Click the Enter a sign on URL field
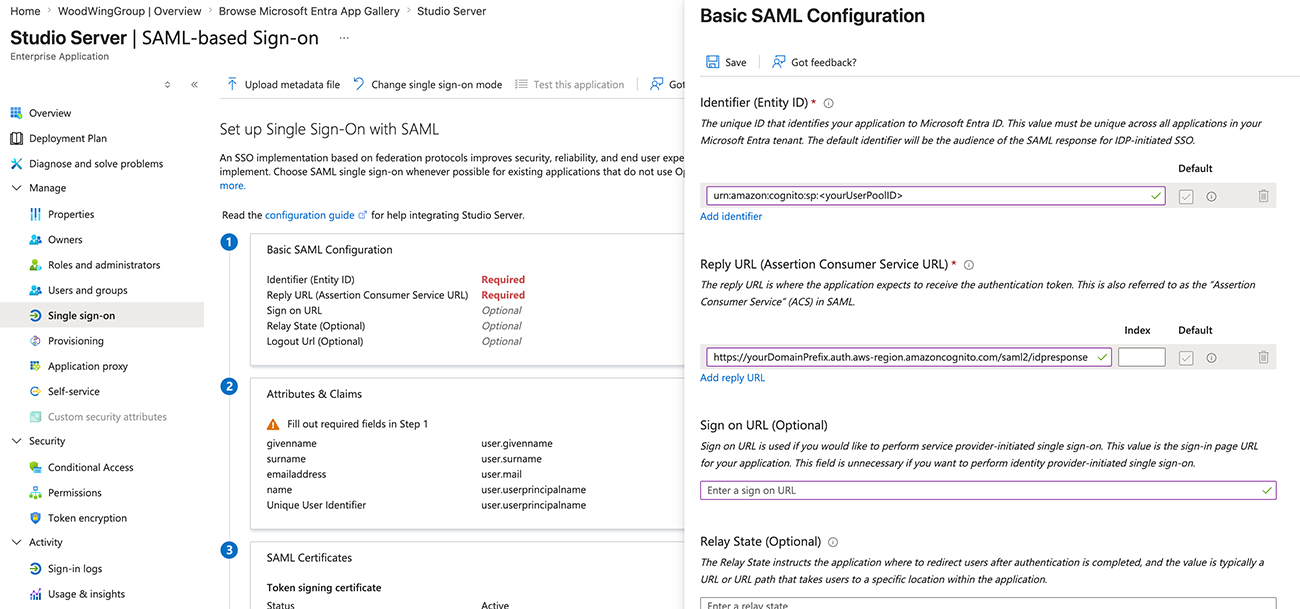The image size is (1300, 609). (988, 491)
